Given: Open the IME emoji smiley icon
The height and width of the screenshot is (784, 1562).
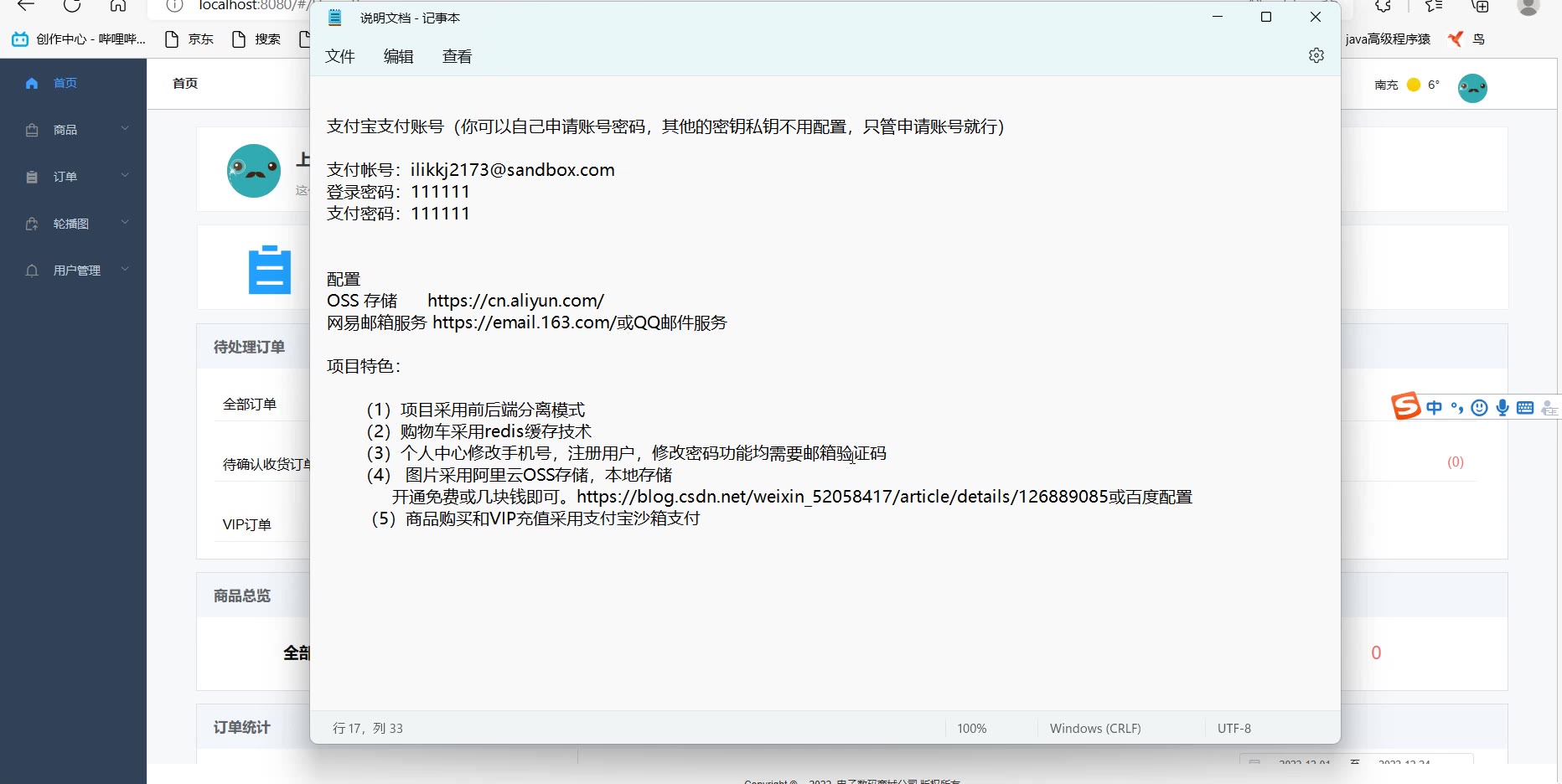Looking at the screenshot, I should coord(1480,408).
